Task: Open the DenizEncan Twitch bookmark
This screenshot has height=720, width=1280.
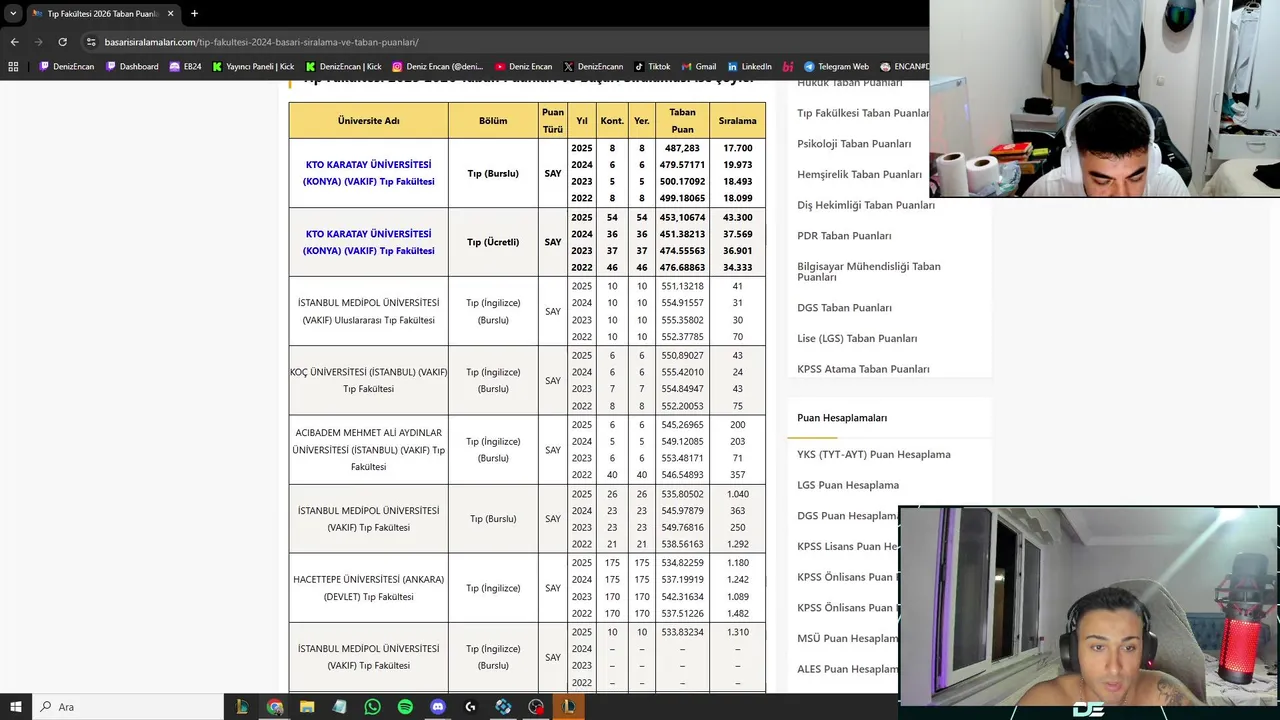Action: point(67,66)
